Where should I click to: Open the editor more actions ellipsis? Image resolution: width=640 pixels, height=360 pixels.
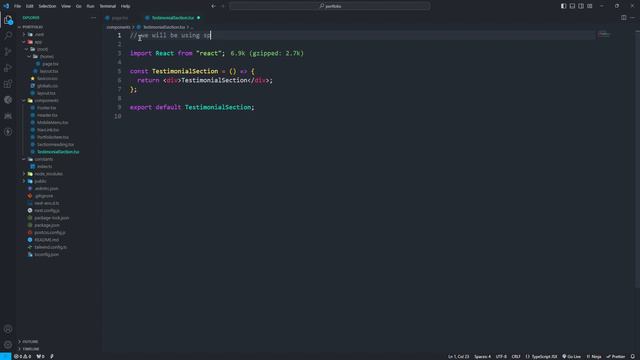coord(632,18)
